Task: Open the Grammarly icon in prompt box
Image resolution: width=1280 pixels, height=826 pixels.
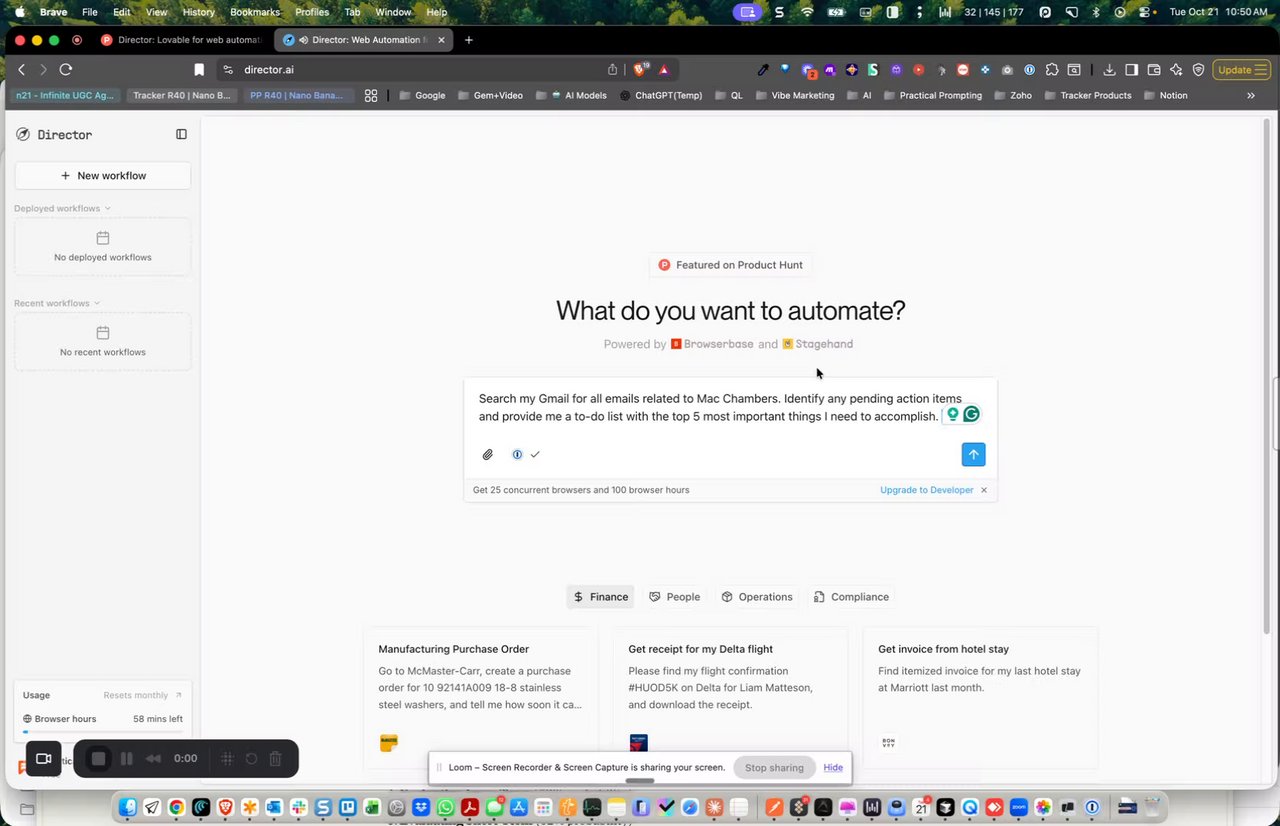Action: click(971, 414)
